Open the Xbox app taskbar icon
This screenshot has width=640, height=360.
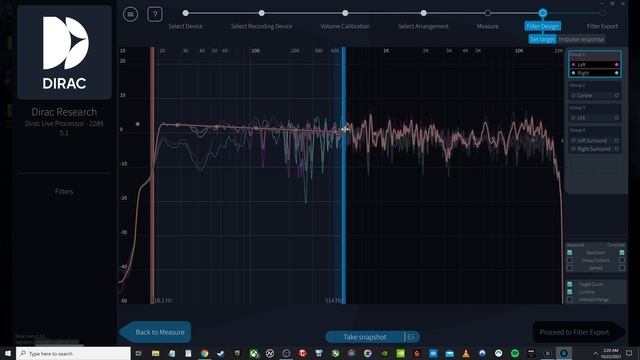coord(253,353)
